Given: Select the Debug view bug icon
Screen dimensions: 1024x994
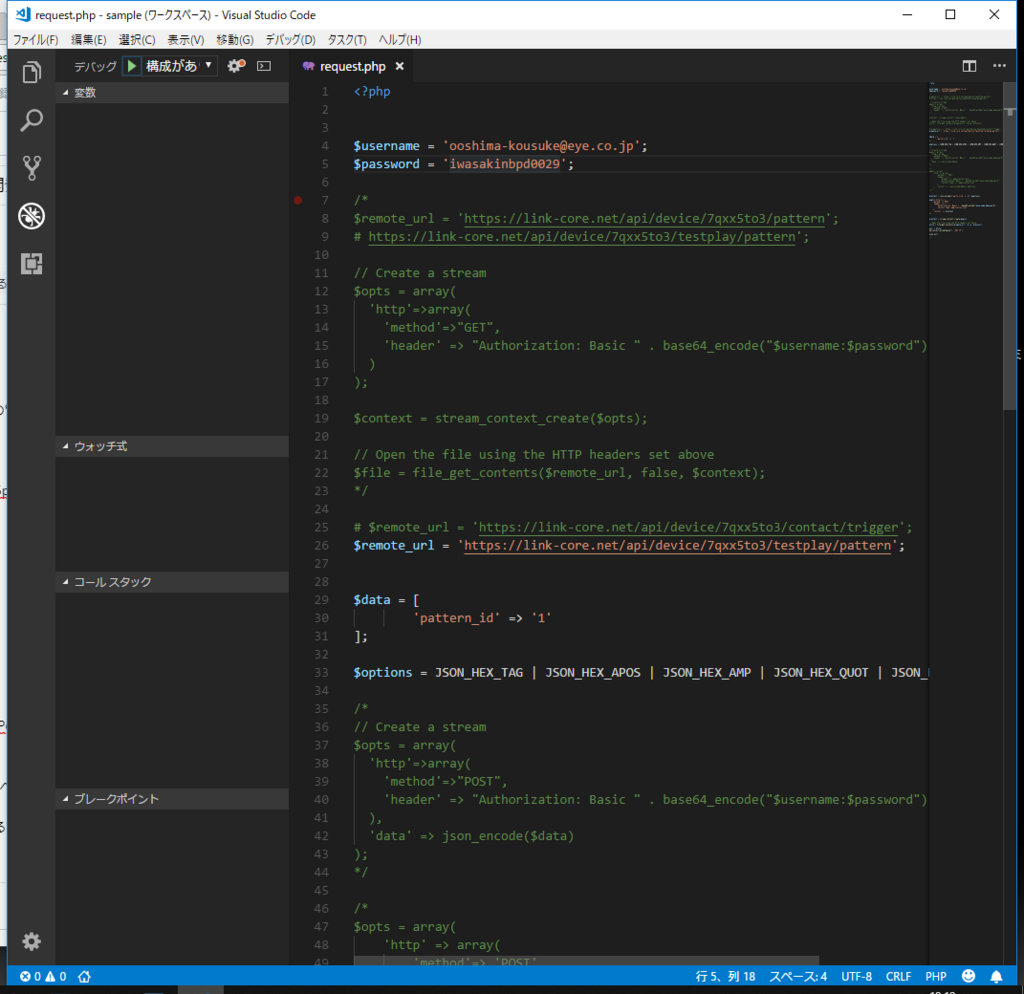Looking at the screenshot, I should [31, 216].
